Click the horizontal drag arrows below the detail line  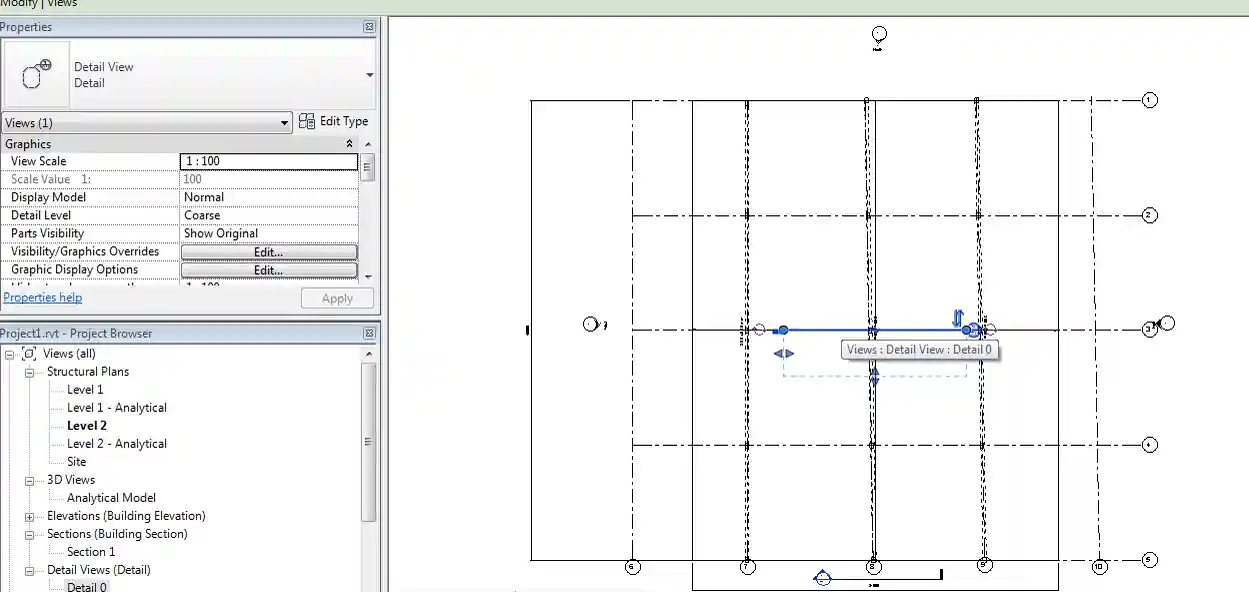click(784, 353)
